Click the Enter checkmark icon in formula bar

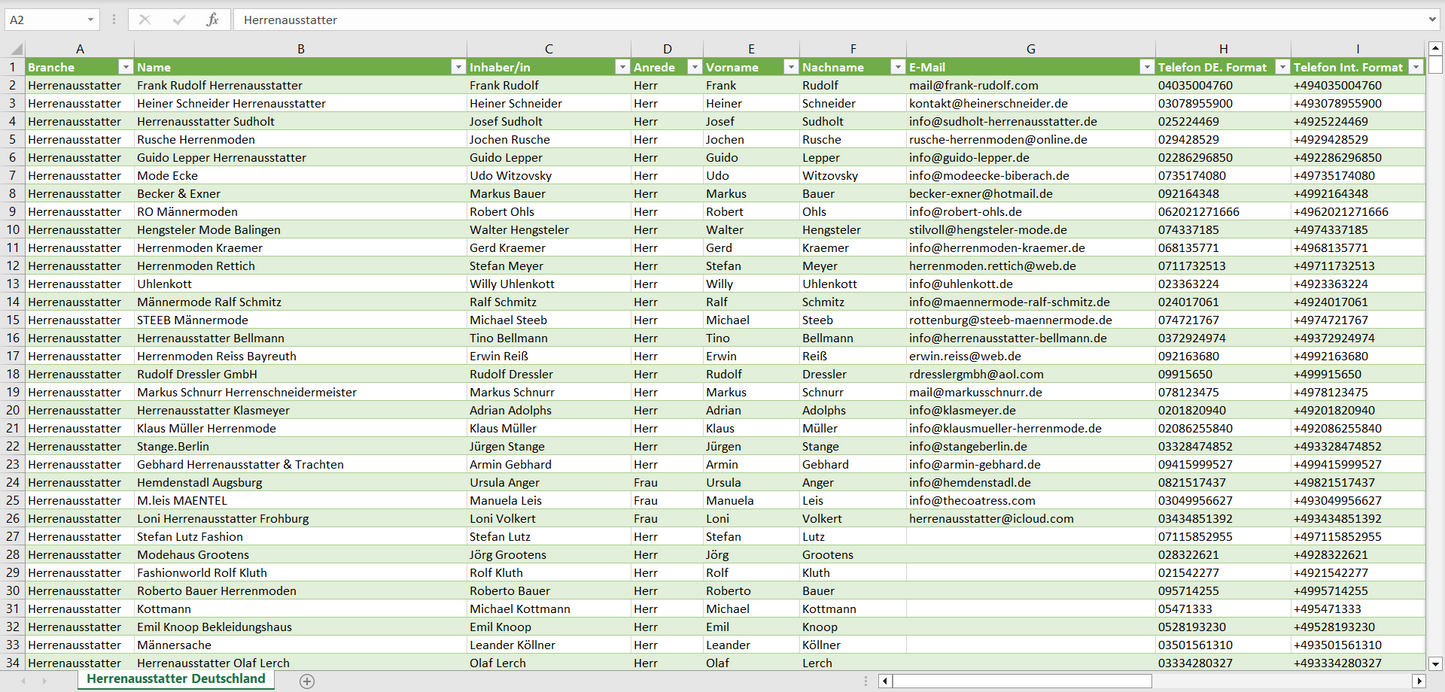tap(179, 20)
